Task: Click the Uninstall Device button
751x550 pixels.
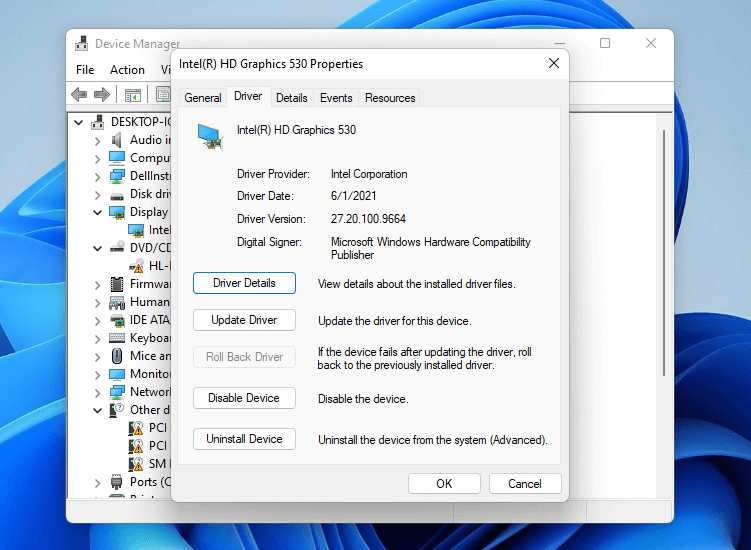Action: click(x=244, y=439)
